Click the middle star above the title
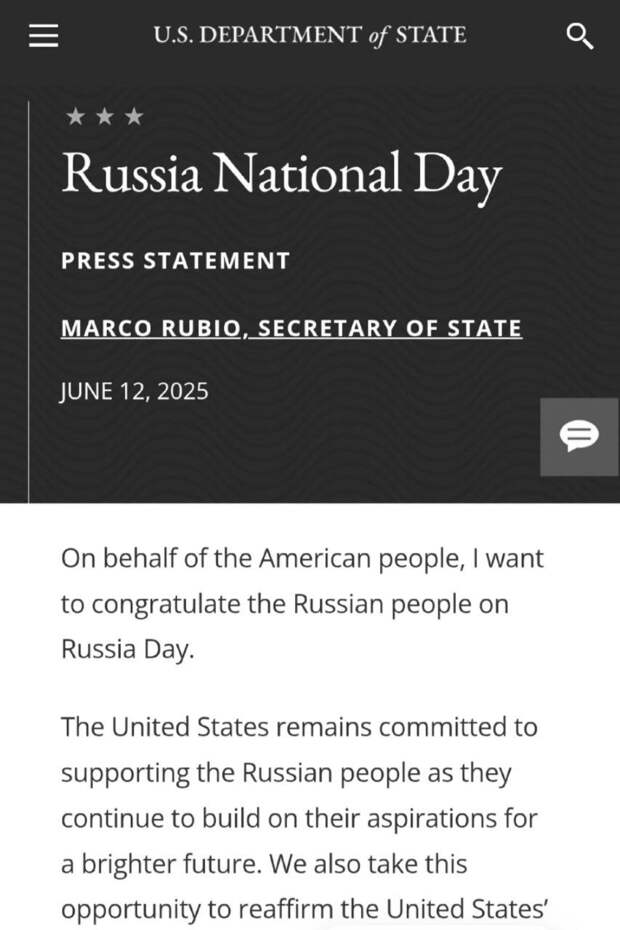Viewport: 620px width, 930px height. click(104, 116)
